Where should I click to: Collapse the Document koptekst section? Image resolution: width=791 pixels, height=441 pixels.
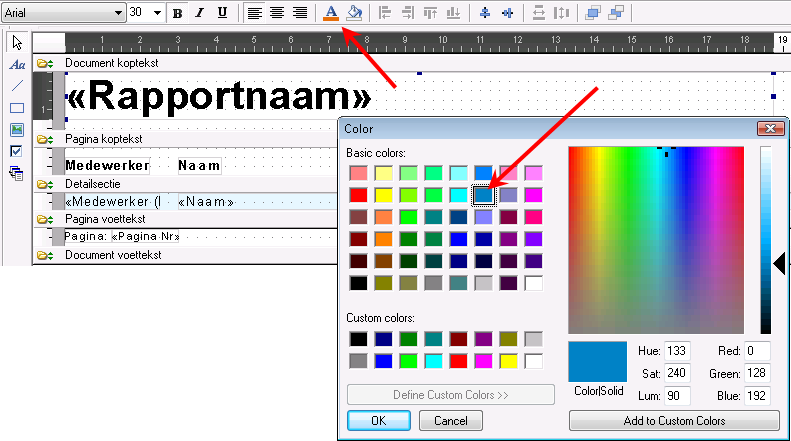45,64
